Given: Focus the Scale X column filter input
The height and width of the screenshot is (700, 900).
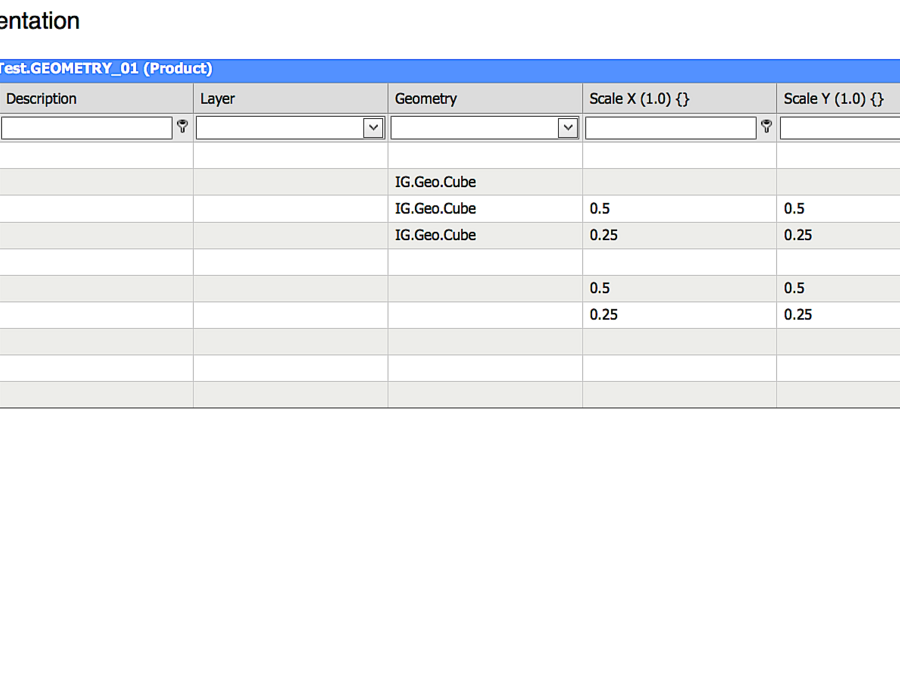Looking at the screenshot, I should (670, 128).
